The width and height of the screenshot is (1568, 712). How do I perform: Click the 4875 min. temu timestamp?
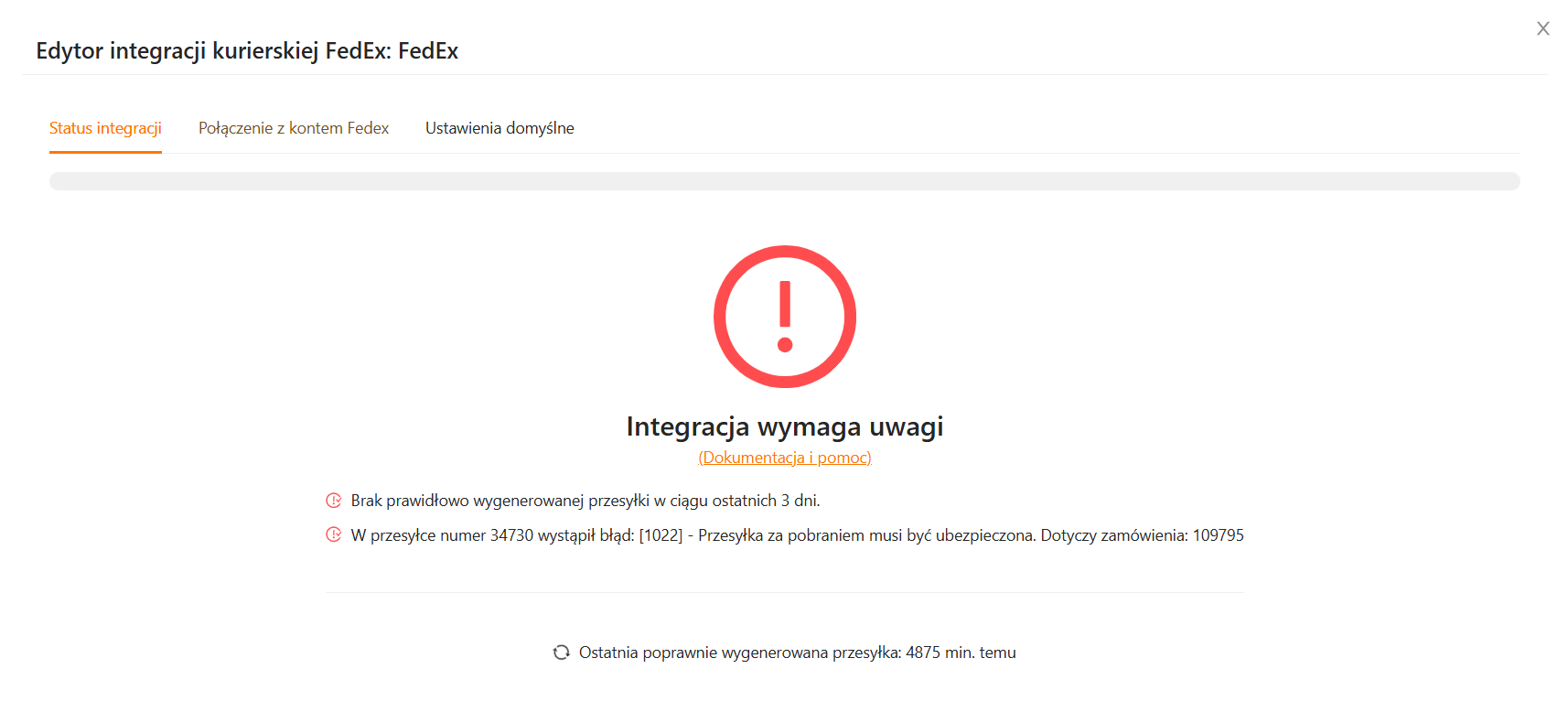pyautogui.click(x=961, y=653)
